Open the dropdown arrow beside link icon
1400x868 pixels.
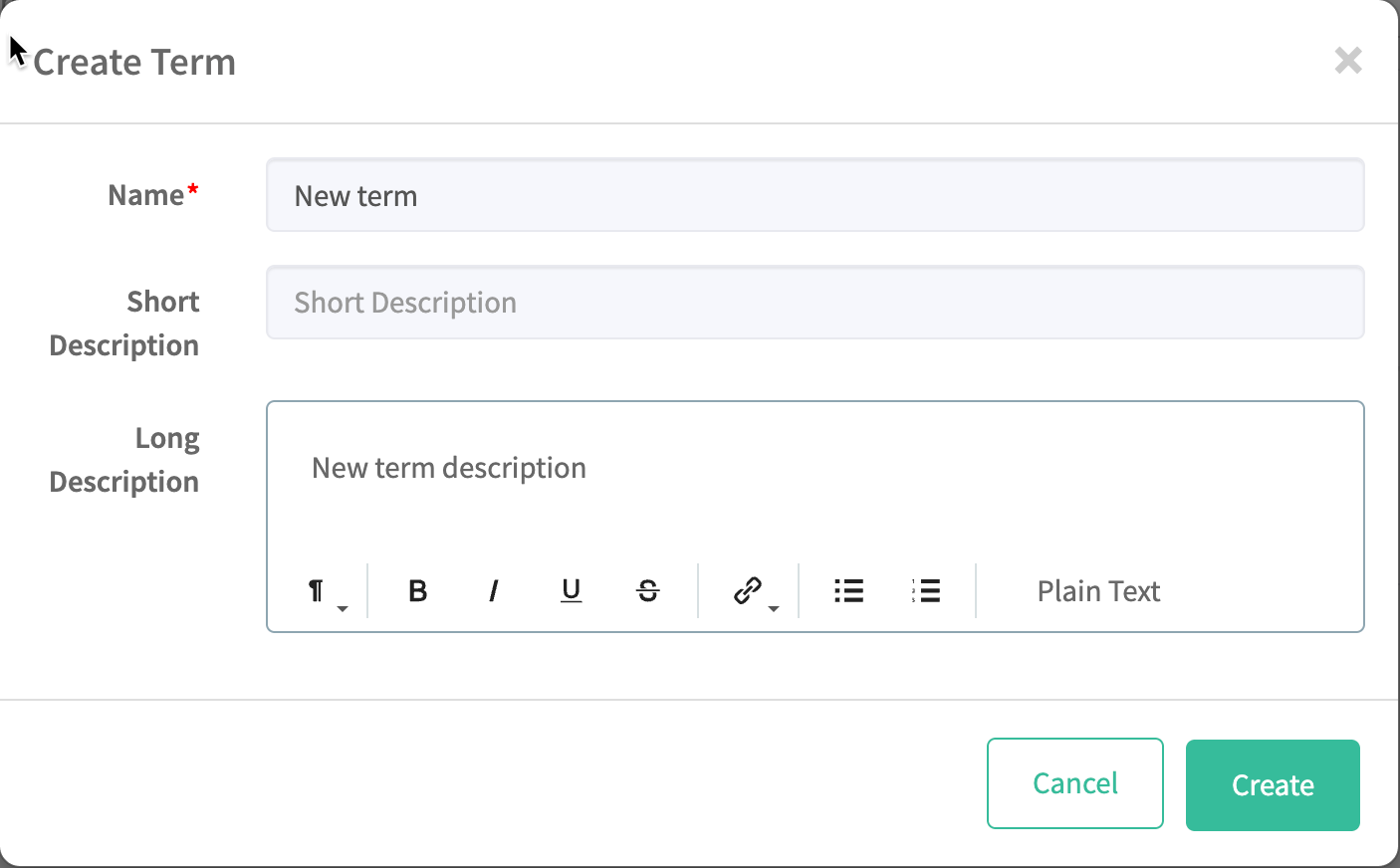coord(774,608)
